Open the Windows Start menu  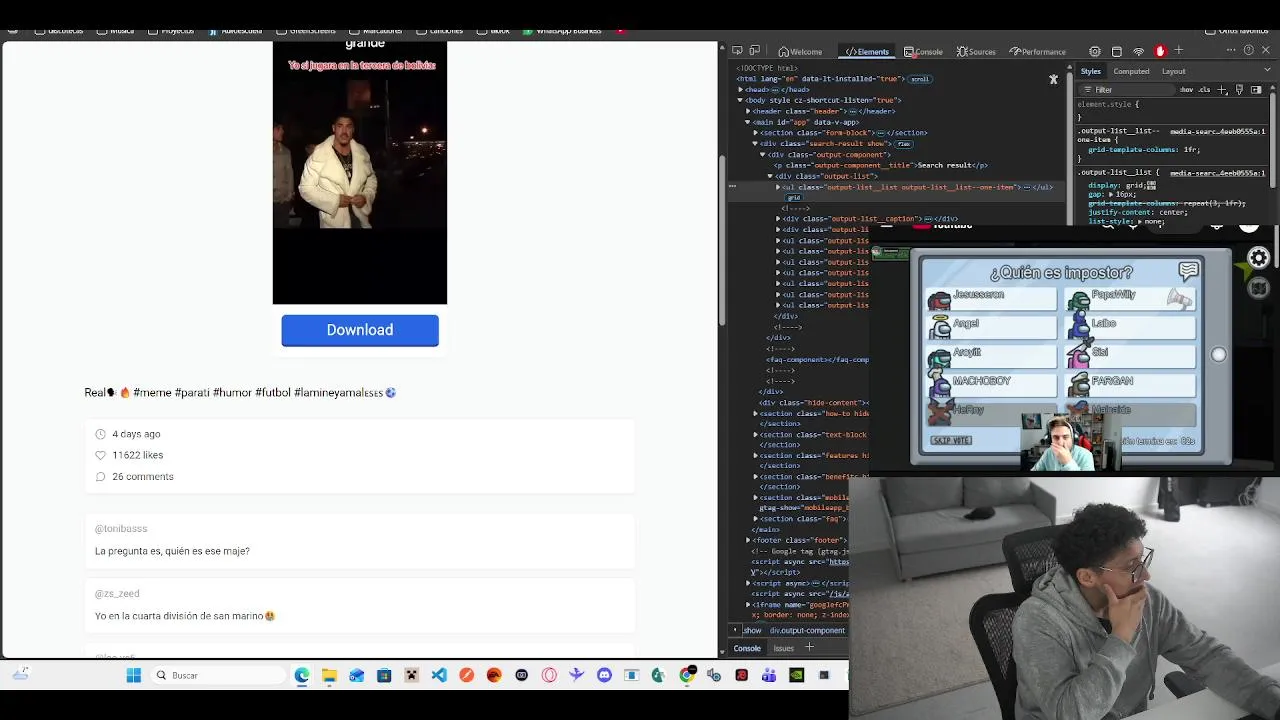[x=134, y=676]
